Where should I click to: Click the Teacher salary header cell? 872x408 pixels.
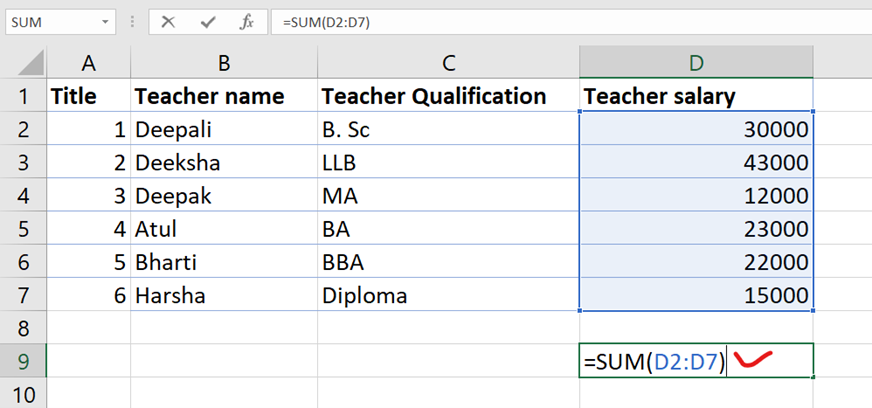coord(696,97)
